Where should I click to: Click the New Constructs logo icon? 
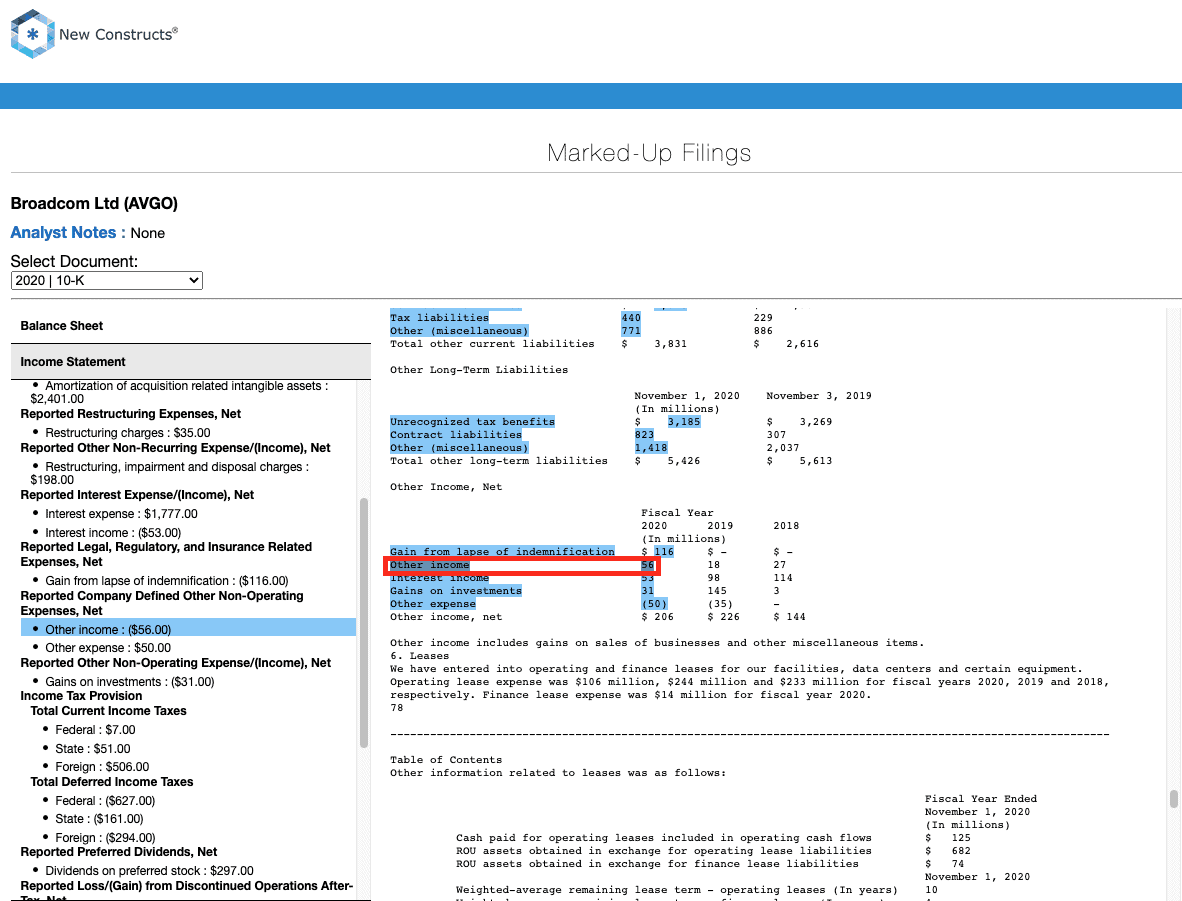pos(32,34)
